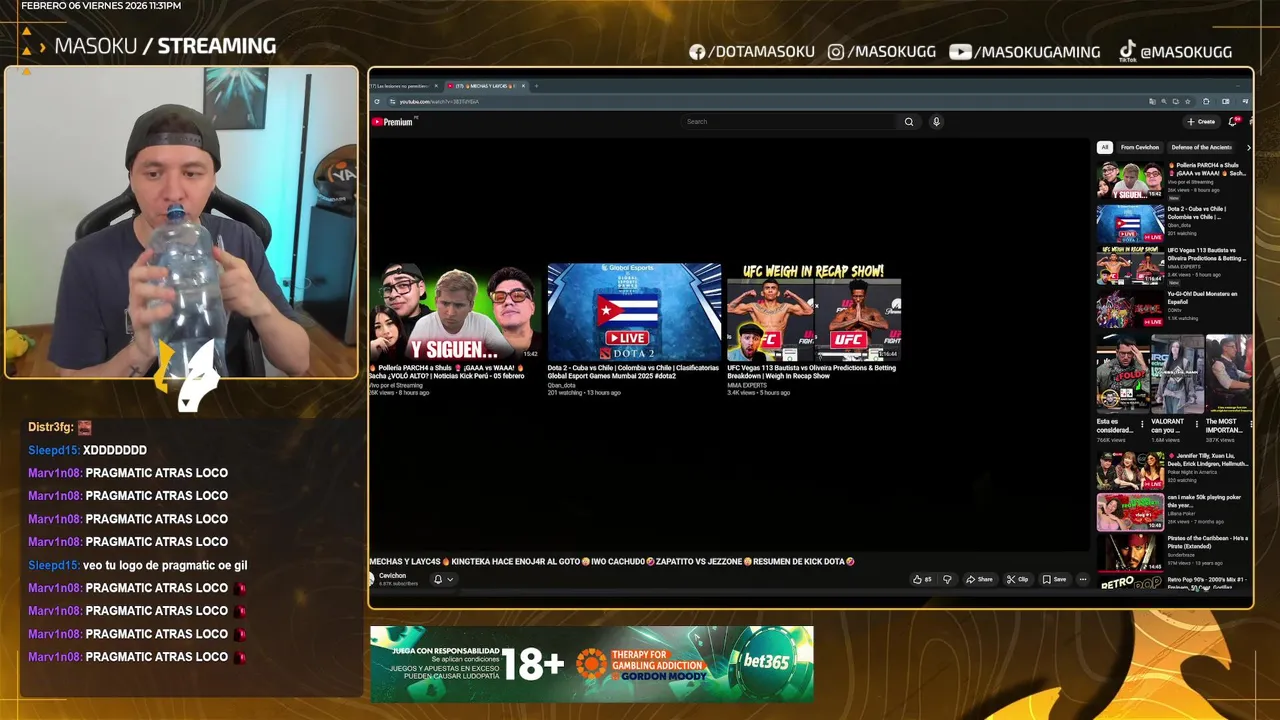The width and height of the screenshot is (1280, 720).
Task: Click the TikTok @MASOKUGG overlay icon
Action: coord(1127,51)
